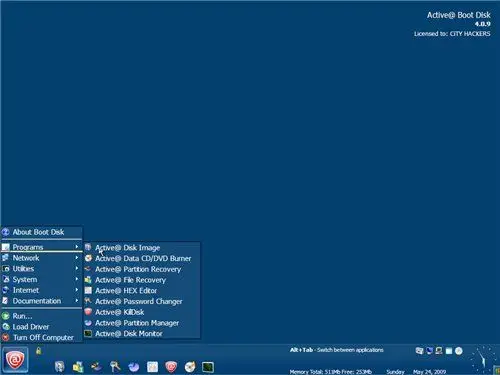The height and width of the screenshot is (375, 500).
Task: Open the keys Password Changer taskbar icon
Action: (x=115, y=367)
